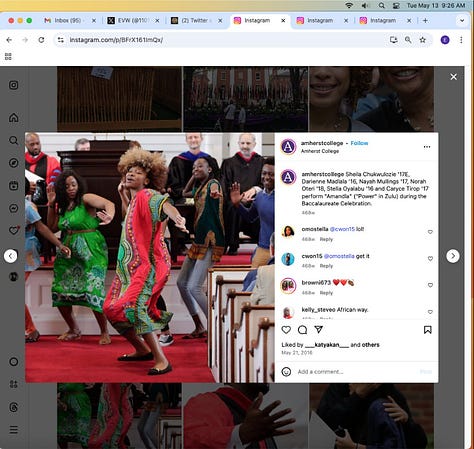Open Wi-Fi menu in menu bar
Screen dimensions: 474x449
(349, 6)
